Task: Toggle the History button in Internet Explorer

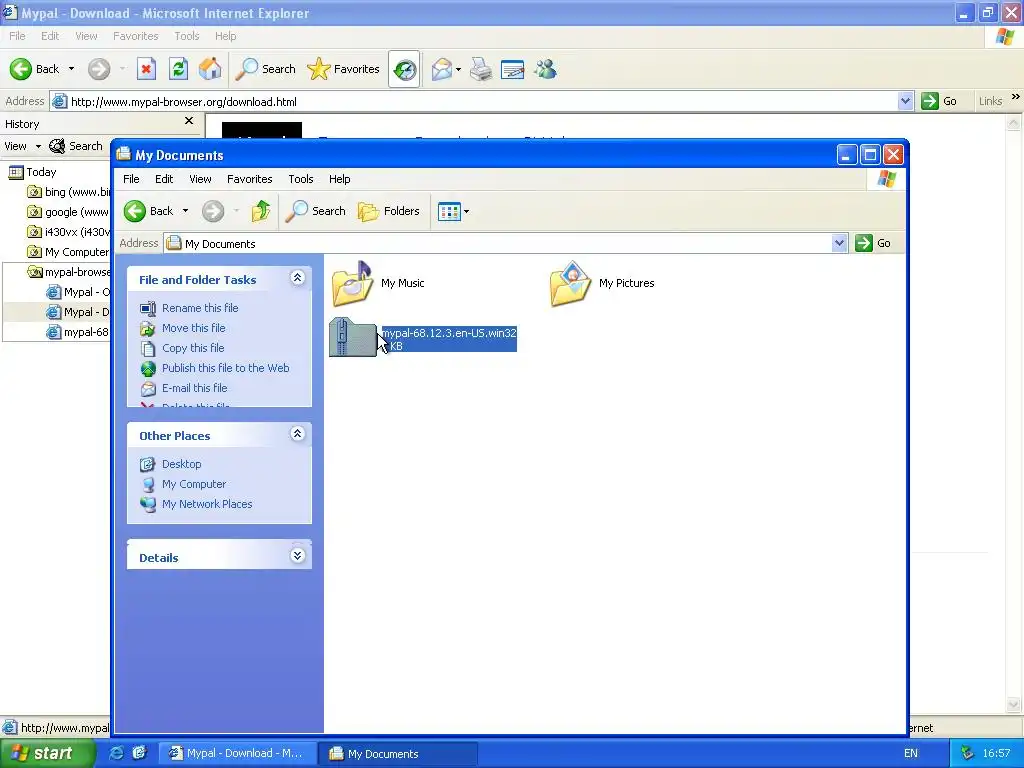Action: [404, 69]
